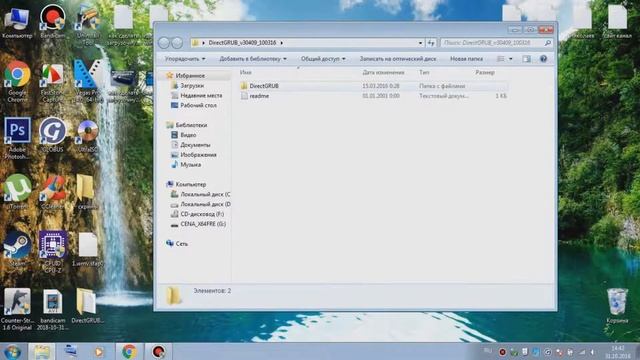Select Vegas Pro desktop shortcut
The height and width of the screenshot is (360, 640).
[x=87, y=82]
